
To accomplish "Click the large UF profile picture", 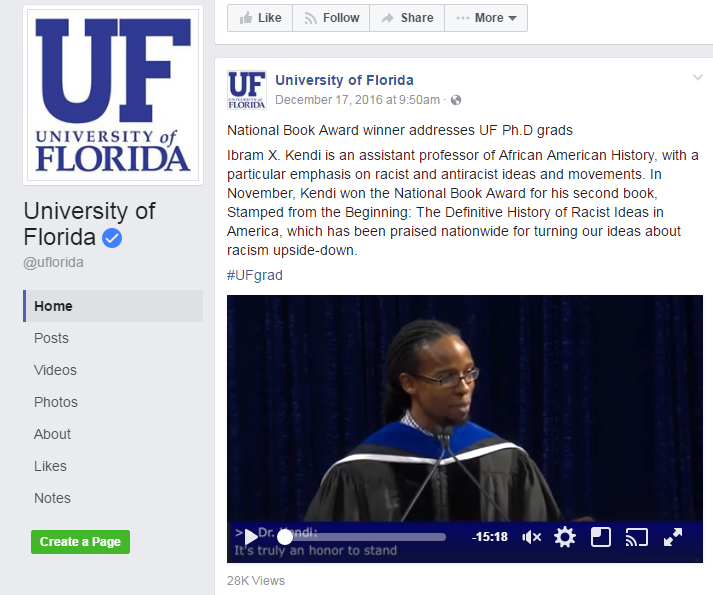I will 113,95.
